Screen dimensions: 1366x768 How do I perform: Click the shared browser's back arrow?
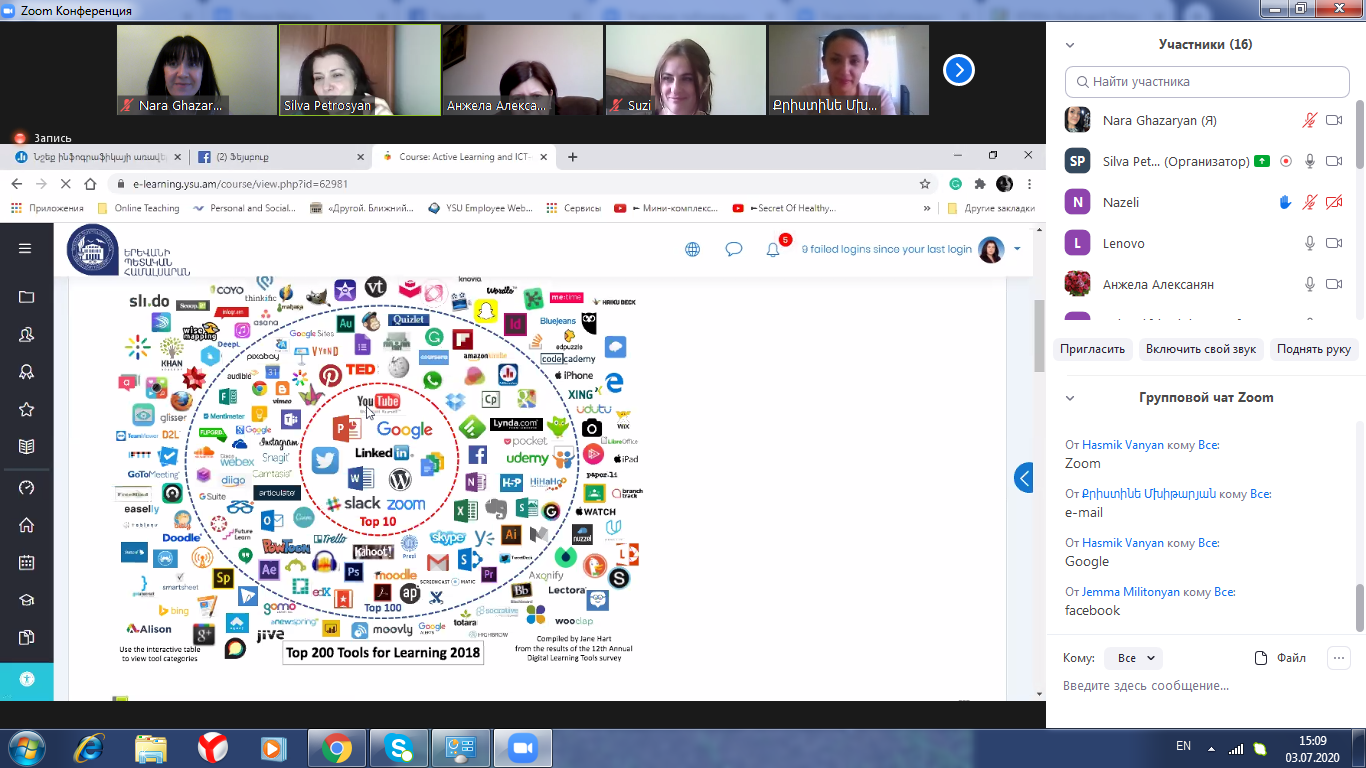click(x=16, y=184)
